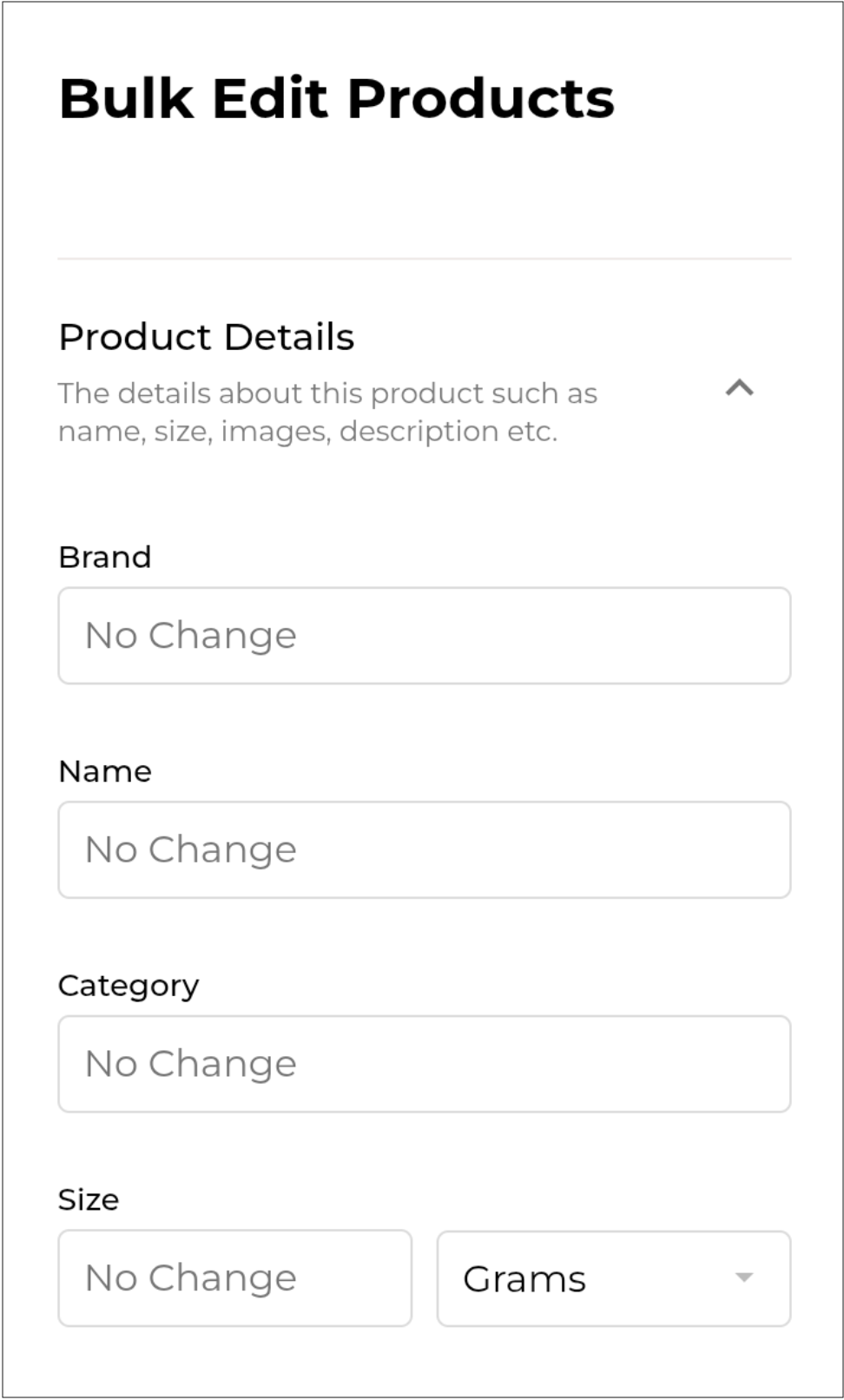Image resolution: width=844 pixels, height=1400 pixels.
Task: Open the Grams unit dropdown
Action: click(613, 1278)
